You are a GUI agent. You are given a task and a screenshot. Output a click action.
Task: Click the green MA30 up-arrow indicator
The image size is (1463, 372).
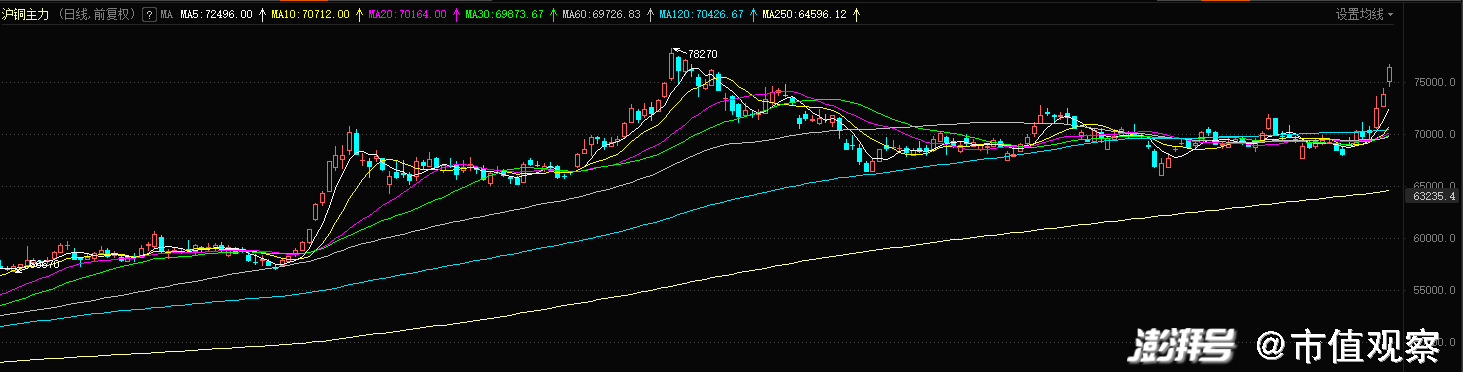click(x=554, y=15)
